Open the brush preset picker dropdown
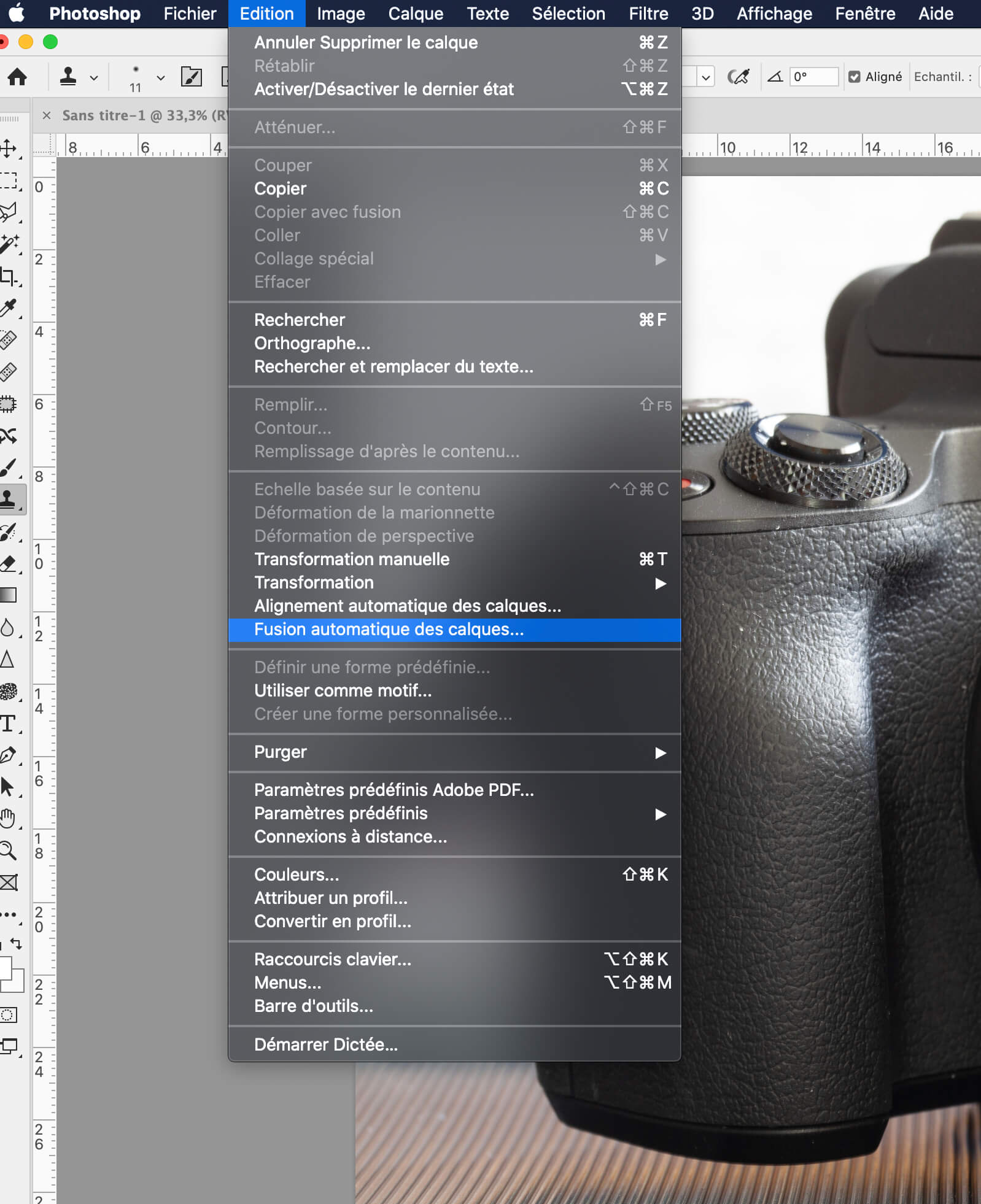The image size is (981, 1204). click(161, 78)
